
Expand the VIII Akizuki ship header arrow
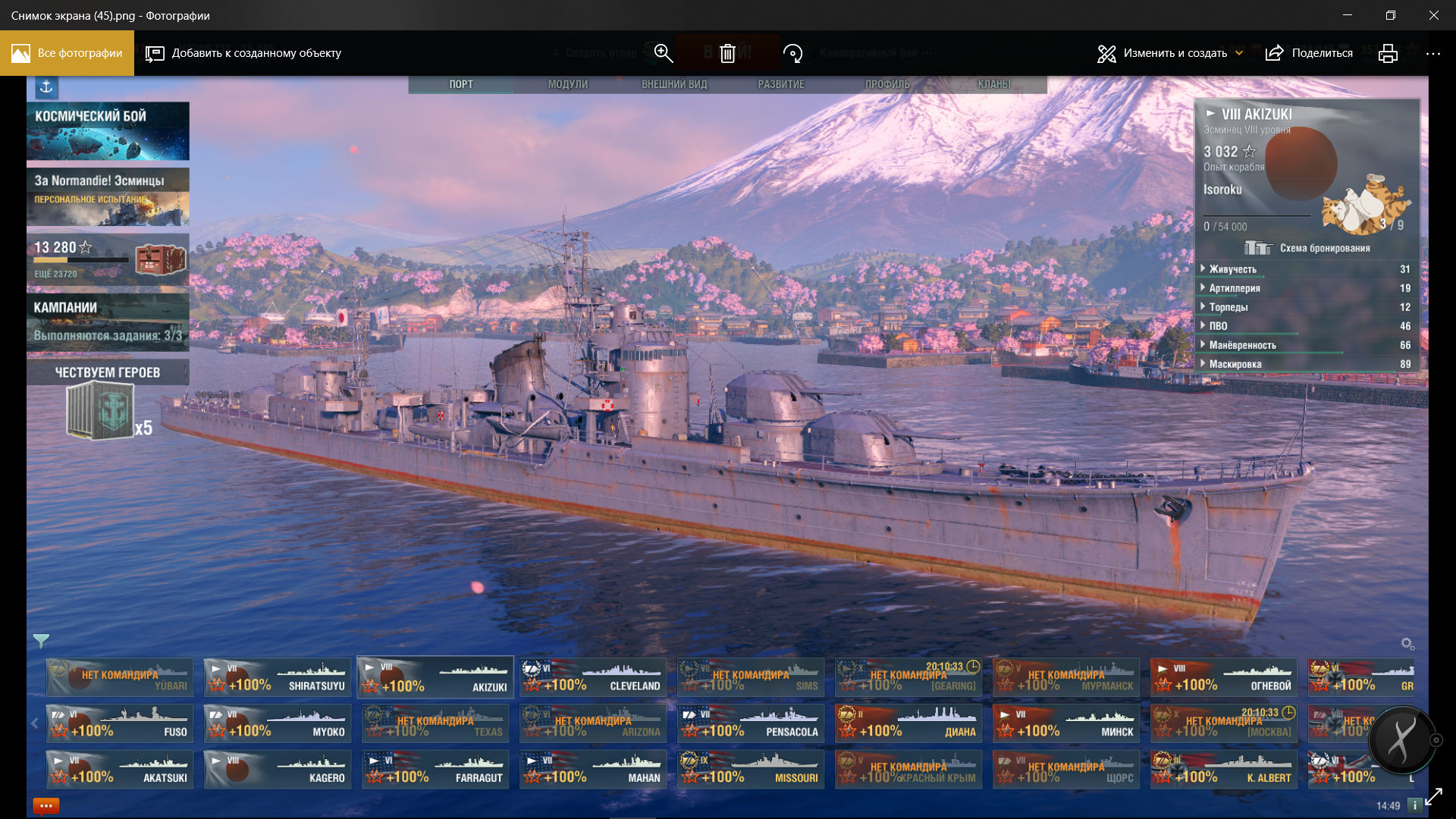[x=1210, y=114]
